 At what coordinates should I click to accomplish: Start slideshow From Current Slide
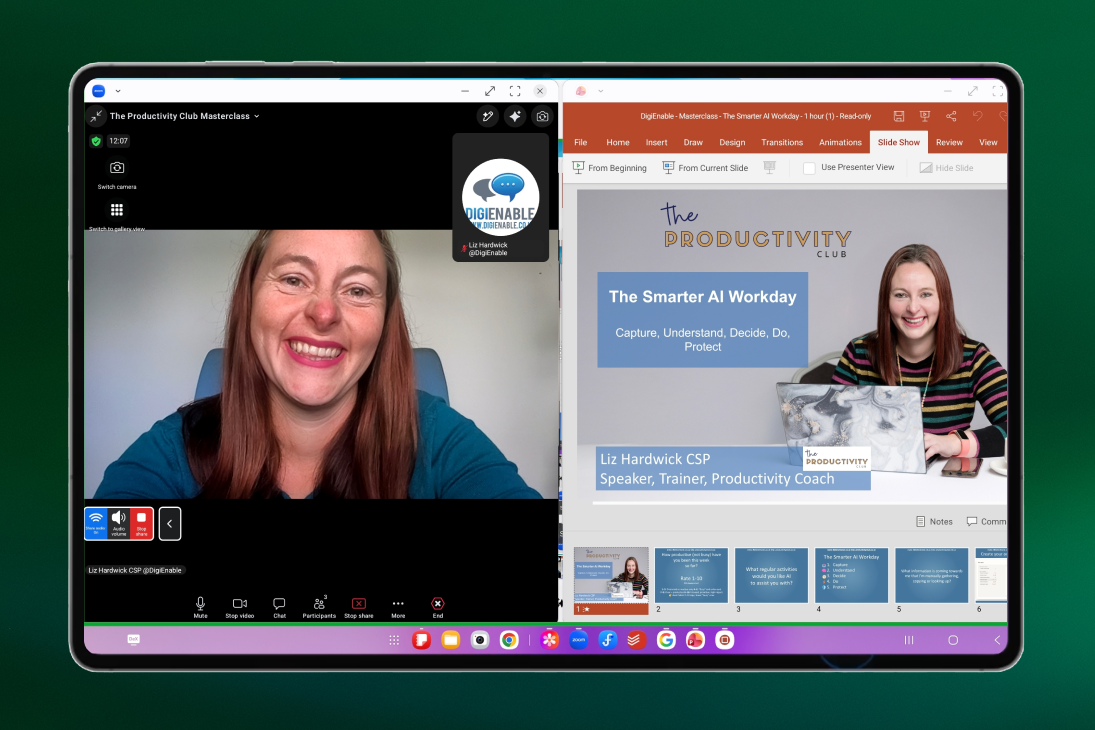click(705, 168)
